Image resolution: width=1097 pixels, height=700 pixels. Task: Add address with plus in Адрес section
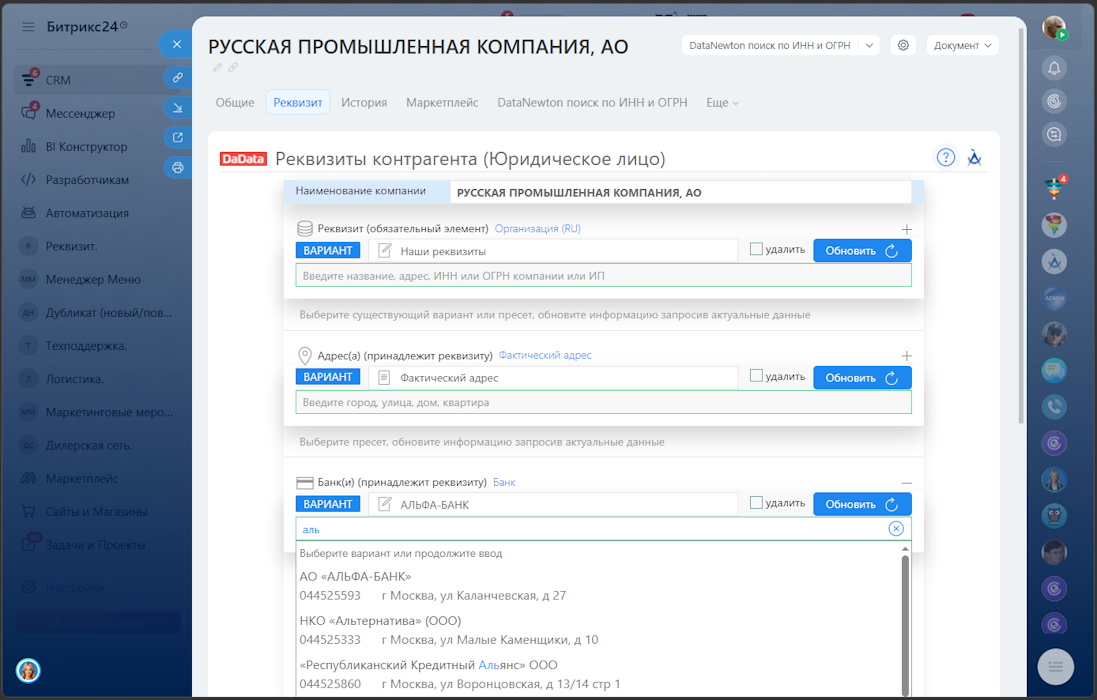[x=906, y=356]
